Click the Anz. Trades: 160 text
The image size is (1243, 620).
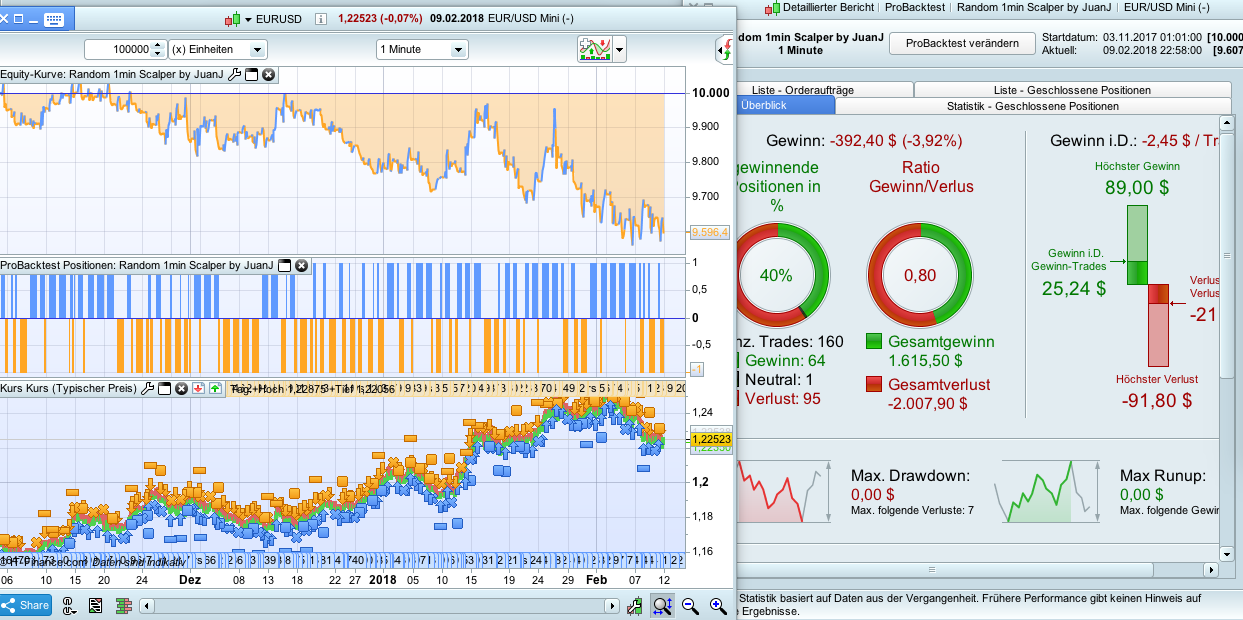[791, 342]
